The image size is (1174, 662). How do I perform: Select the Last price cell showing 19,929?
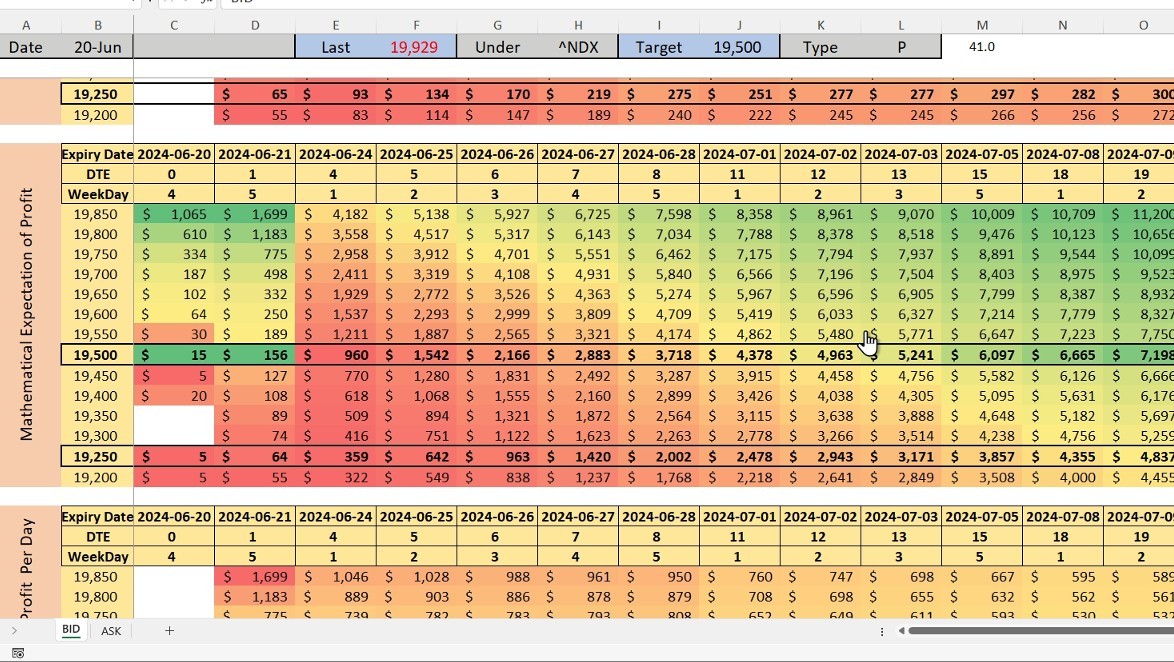click(x=416, y=46)
